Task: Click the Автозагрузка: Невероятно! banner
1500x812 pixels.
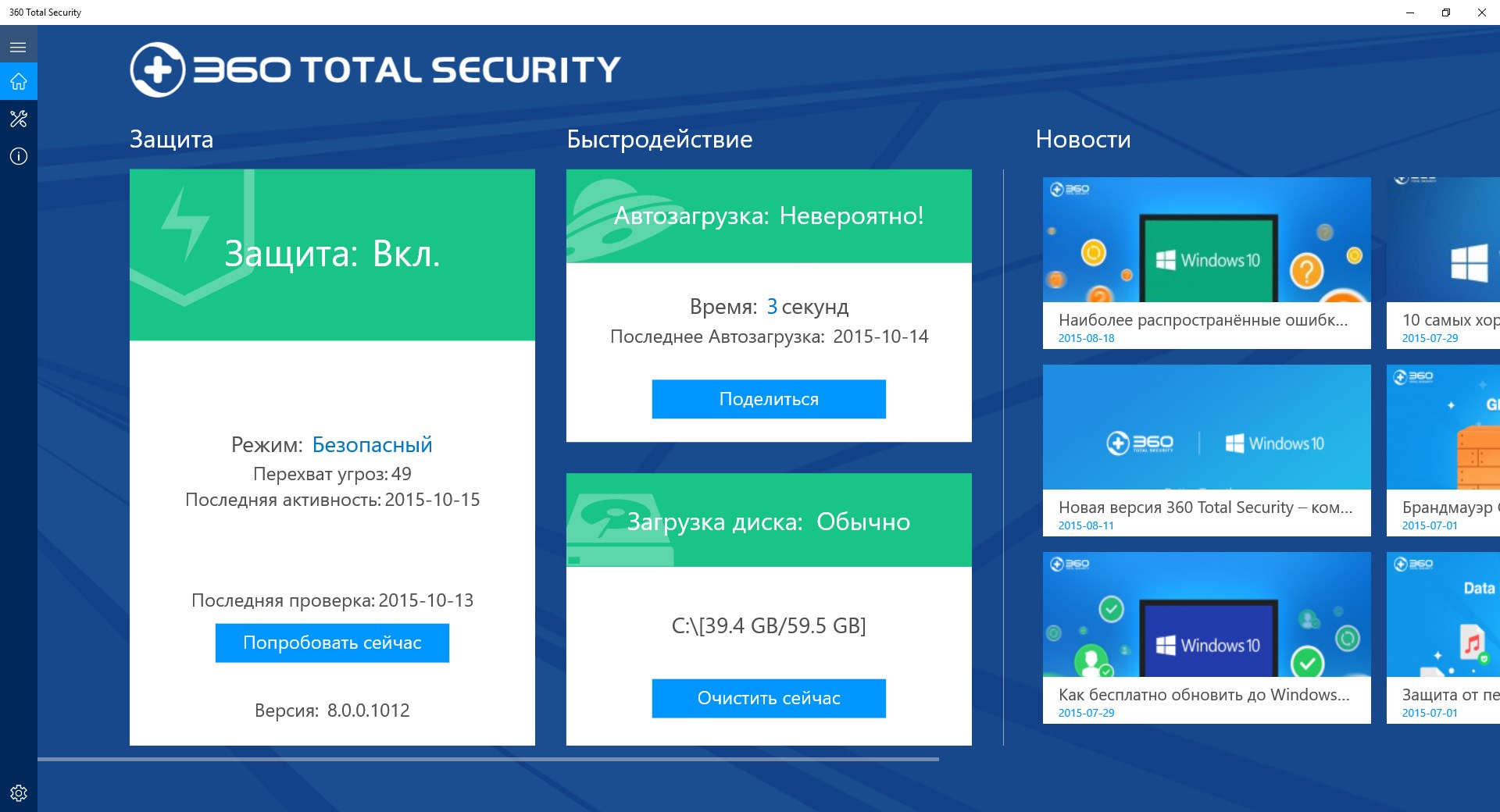Action: [769, 216]
